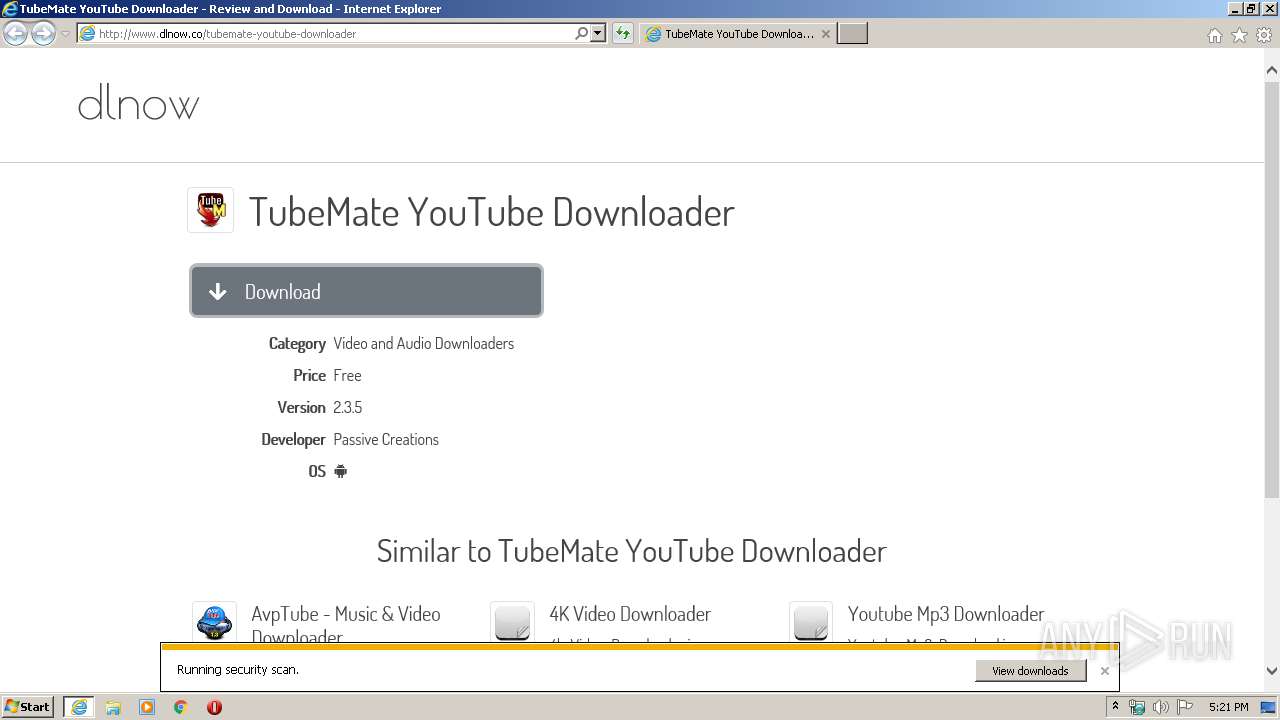Open AvpTube - Music & Video Downloader link
The height and width of the screenshot is (720, 1280).
[346, 625]
